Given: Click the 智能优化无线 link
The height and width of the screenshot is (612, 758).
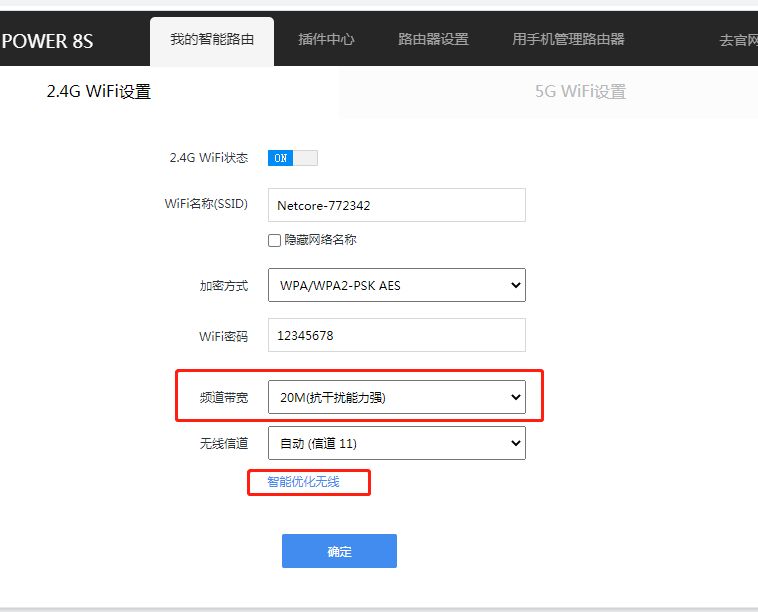Looking at the screenshot, I should [x=303, y=481].
